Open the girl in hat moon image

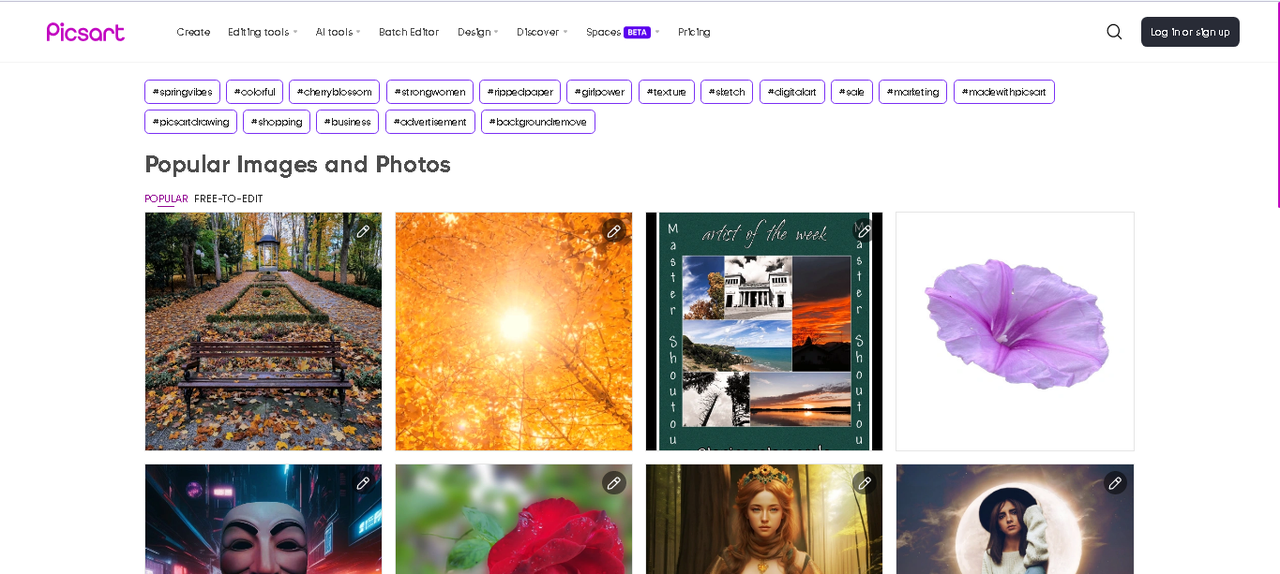[1015, 519]
